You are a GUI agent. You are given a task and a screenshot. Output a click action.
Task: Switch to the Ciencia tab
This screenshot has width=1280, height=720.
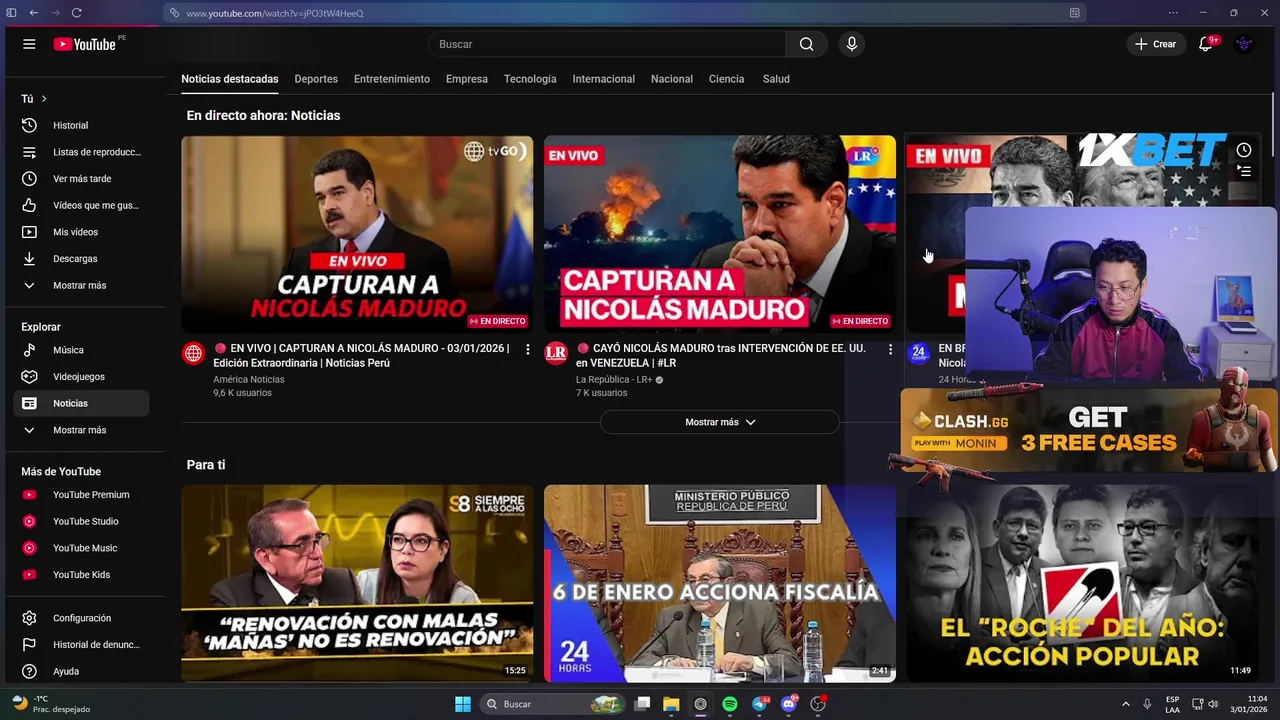(727, 79)
